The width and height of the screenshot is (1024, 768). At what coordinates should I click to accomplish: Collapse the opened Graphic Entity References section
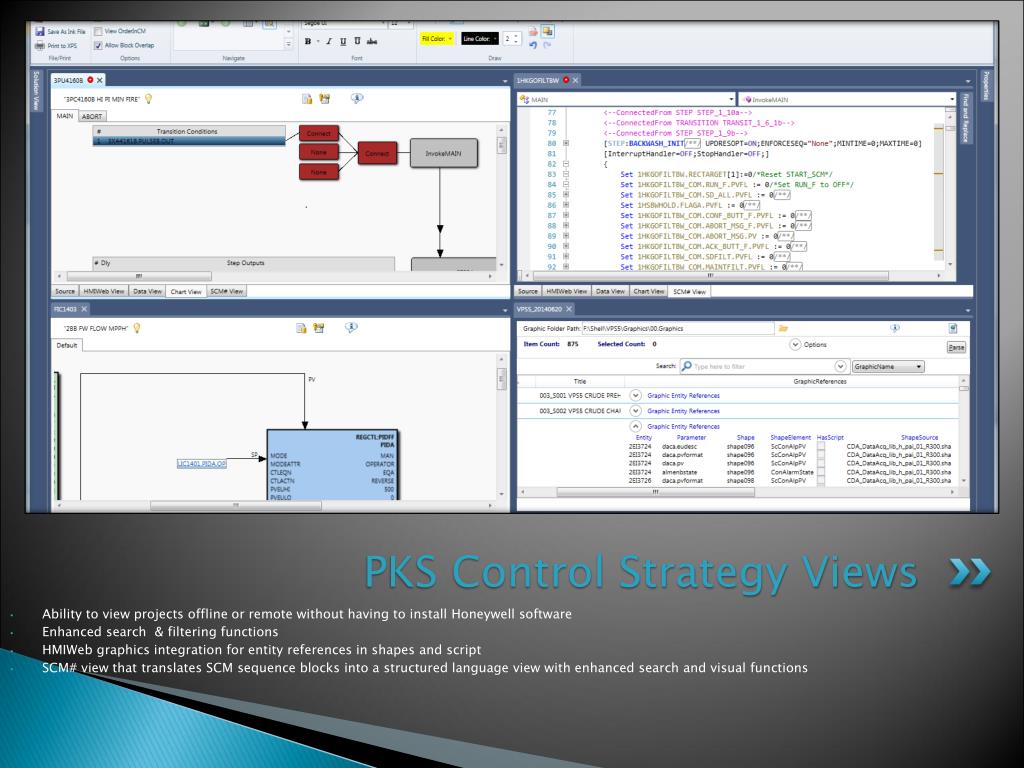(x=635, y=426)
